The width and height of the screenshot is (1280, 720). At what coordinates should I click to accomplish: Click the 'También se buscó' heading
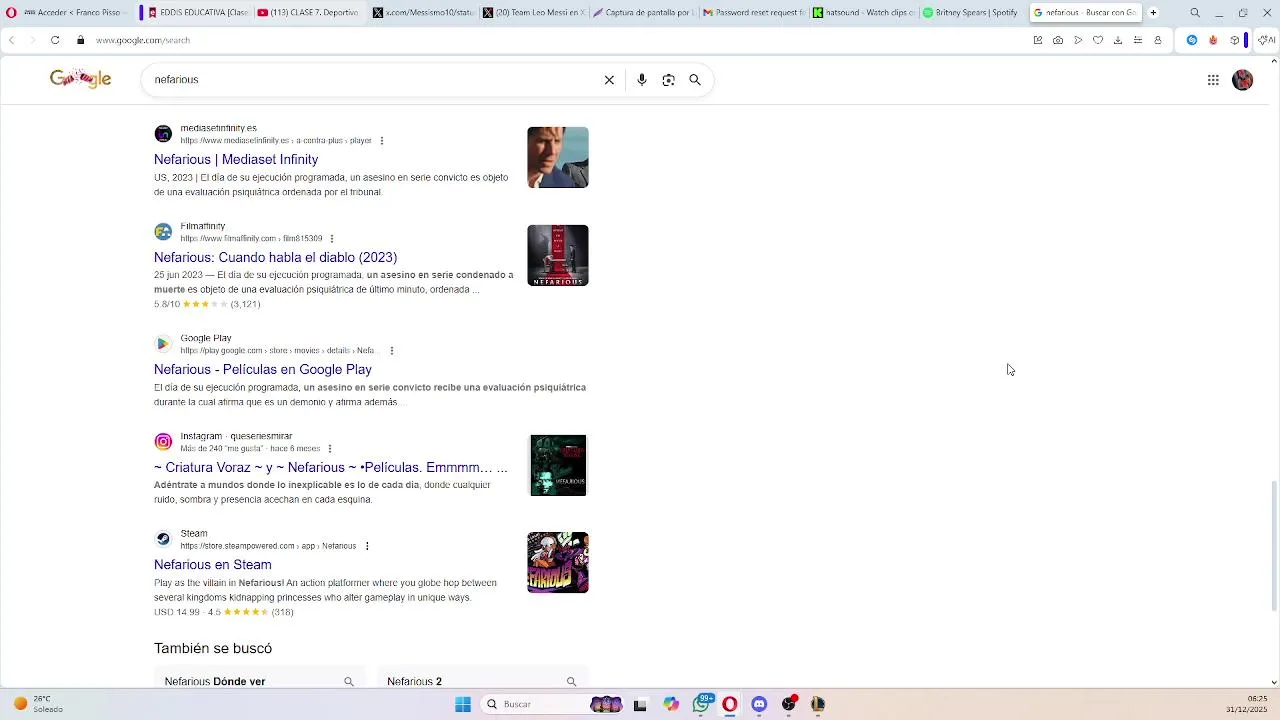pos(213,648)
